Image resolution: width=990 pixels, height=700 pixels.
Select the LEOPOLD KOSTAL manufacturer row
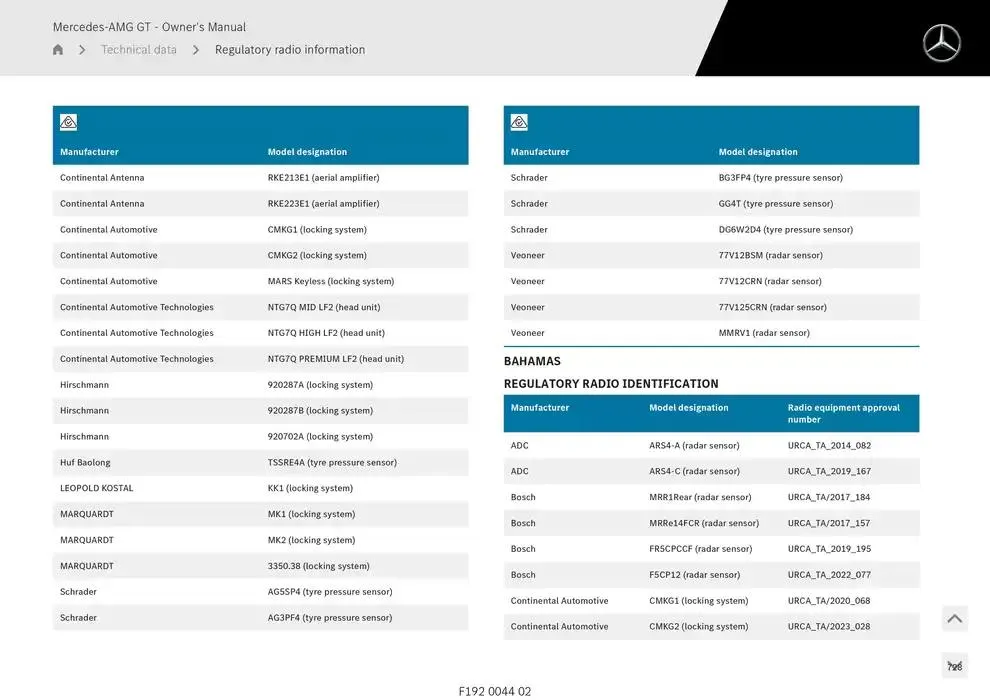point(97,488)
